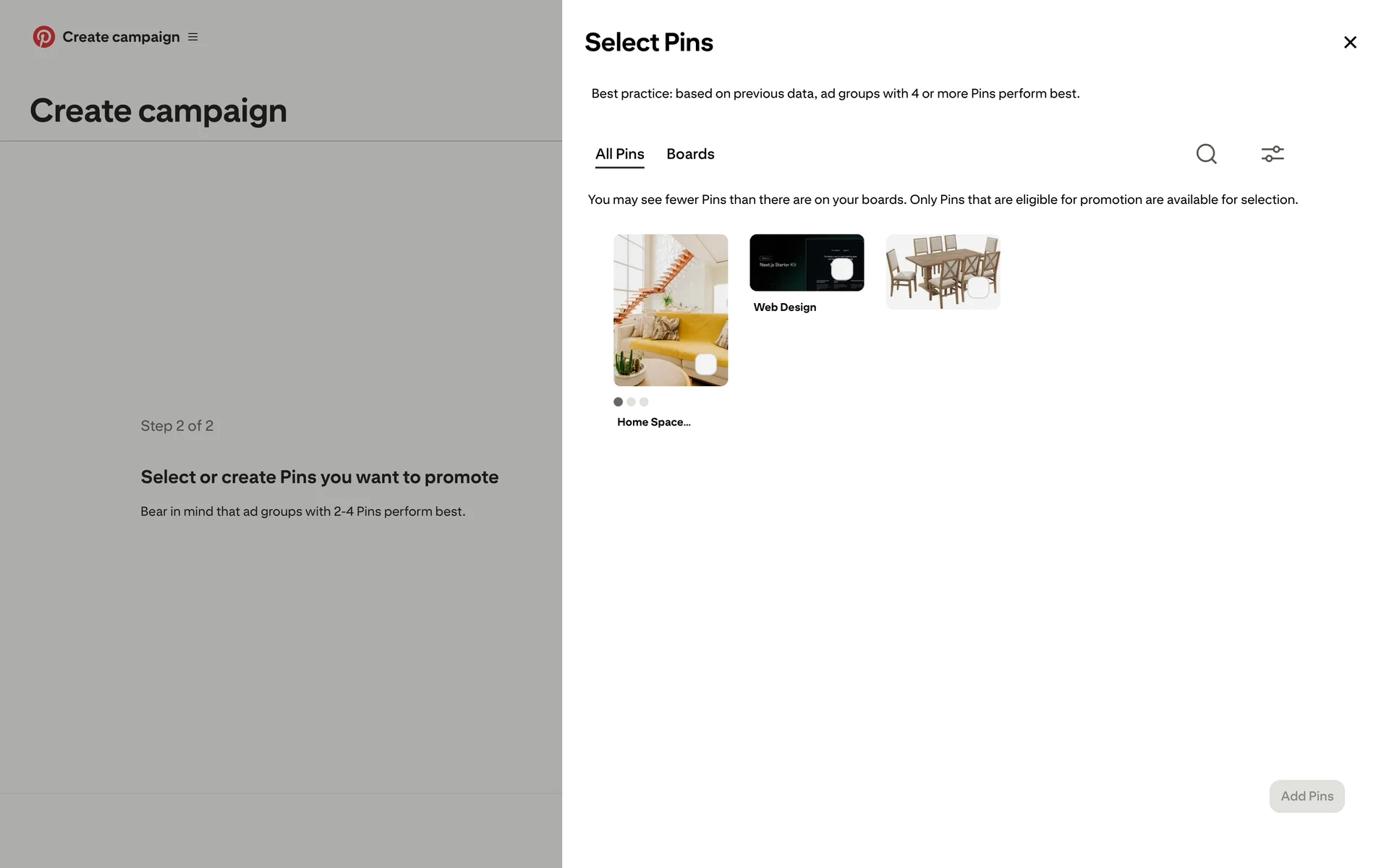Check the Web Design pin's selection box
The image size is (1389, 868).
coord(841,270)
